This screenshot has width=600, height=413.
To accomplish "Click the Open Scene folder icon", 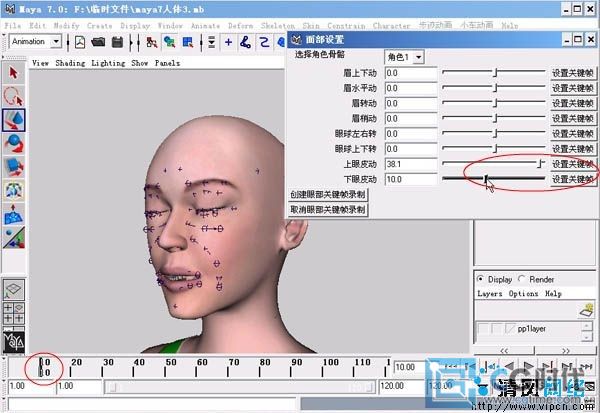I will coord(98,42).
